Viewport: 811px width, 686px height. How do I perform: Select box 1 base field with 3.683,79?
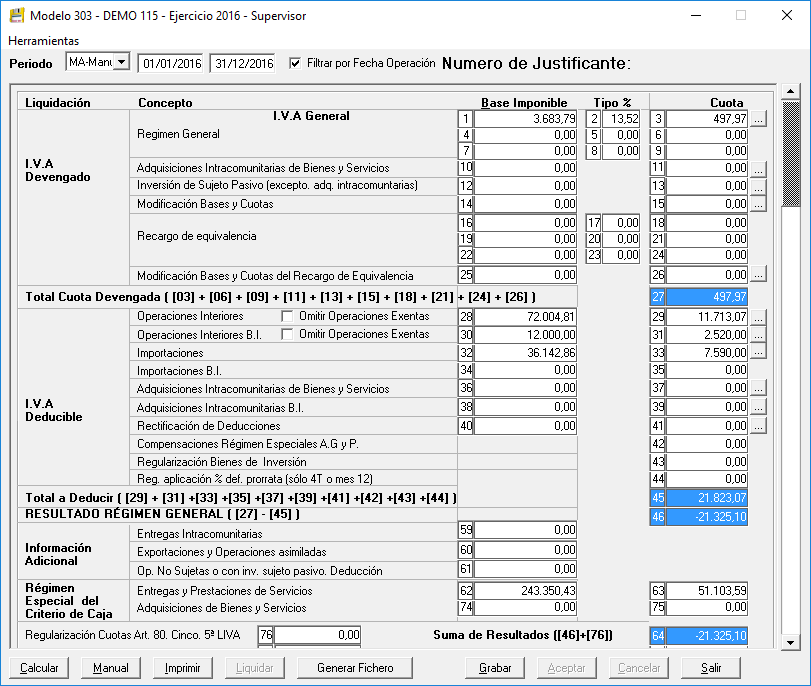525,119
